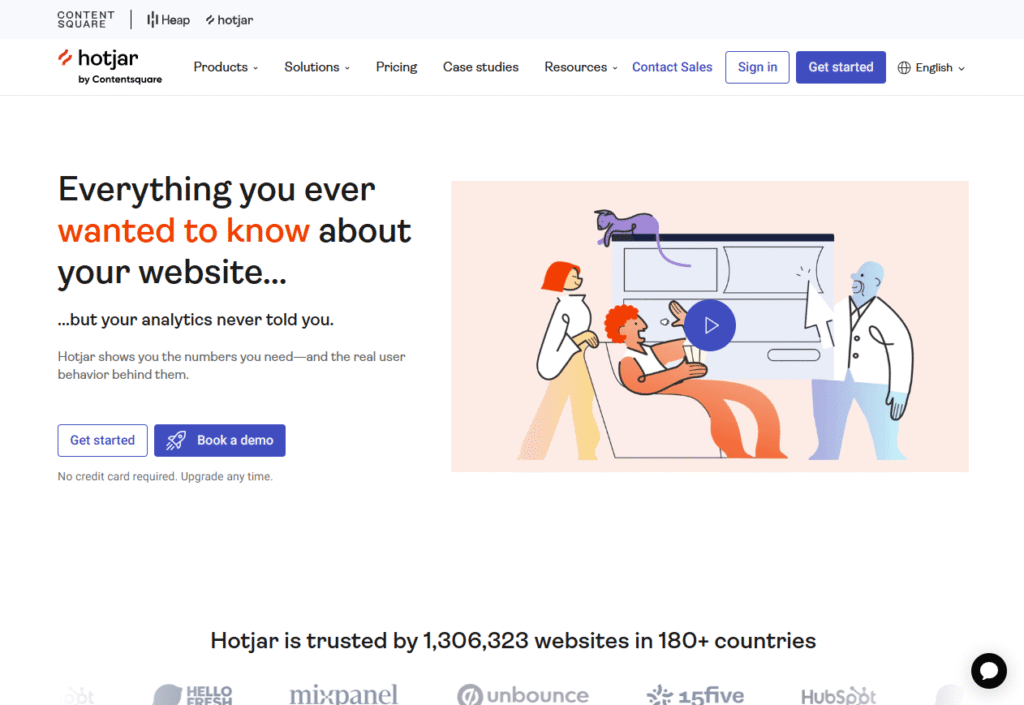Image resolution: width=1024 pixels, height=705 pixels.
Task: Expand the Products menu
Action: click(x=226, y=67)
